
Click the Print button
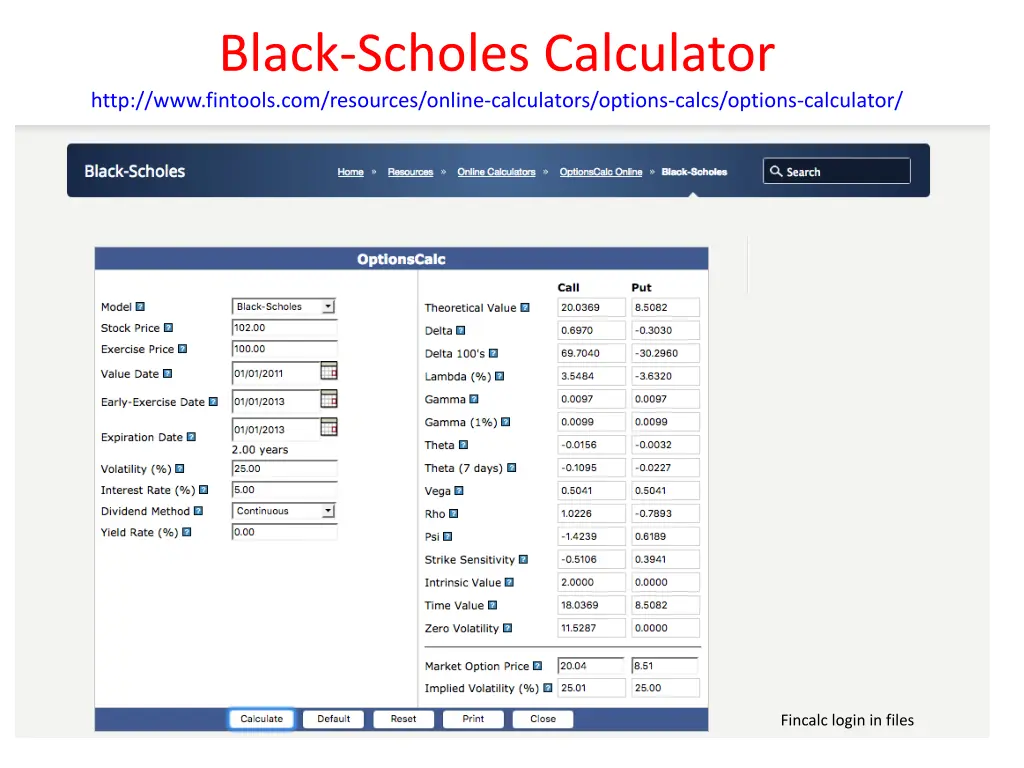coord(473,719)
